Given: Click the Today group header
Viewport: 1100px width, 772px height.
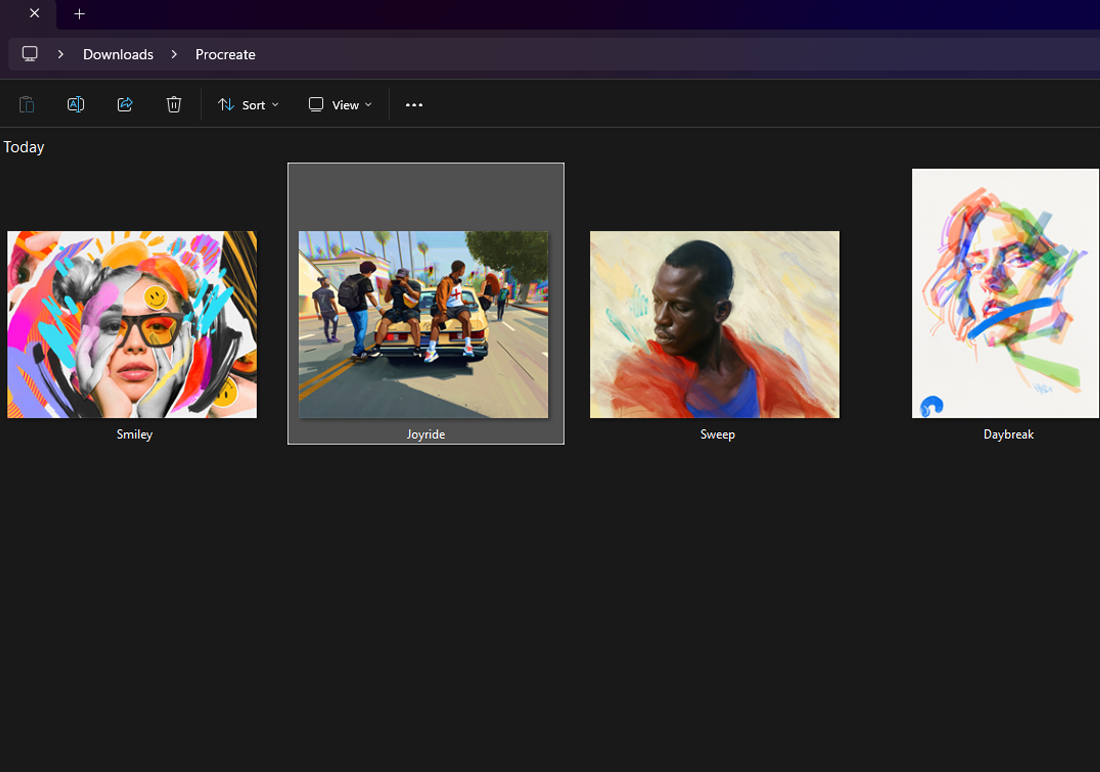Looking at the screenshot, I should 23,146.
